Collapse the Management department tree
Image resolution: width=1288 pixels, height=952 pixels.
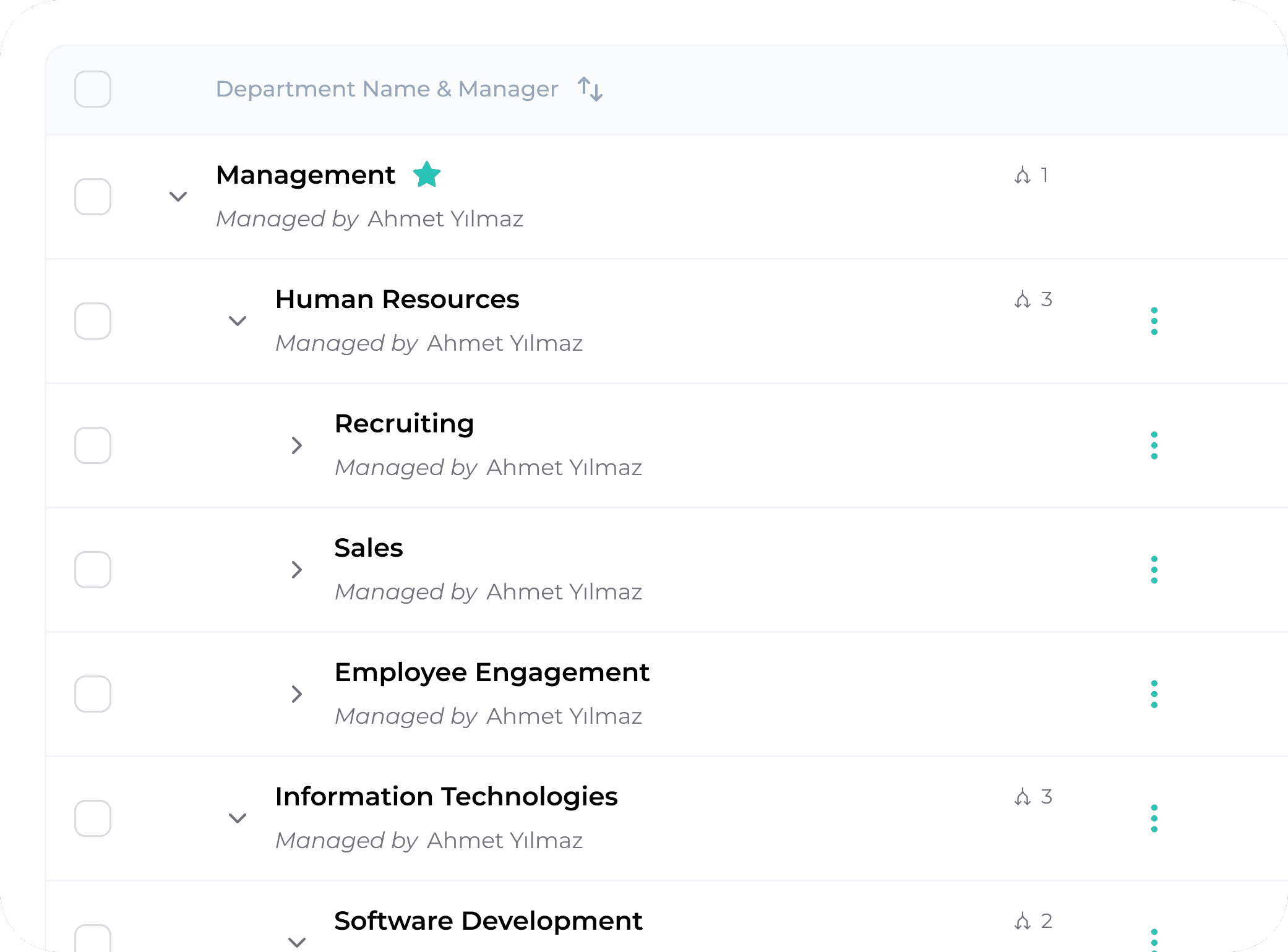tap(178, 197)
